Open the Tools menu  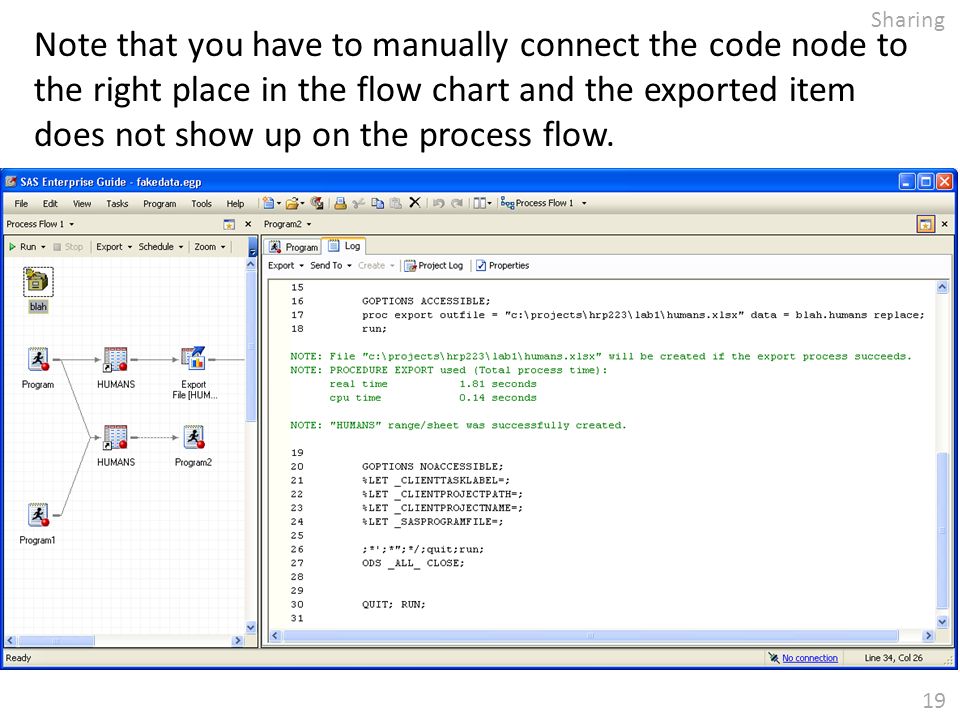click(x=201, y=204)
